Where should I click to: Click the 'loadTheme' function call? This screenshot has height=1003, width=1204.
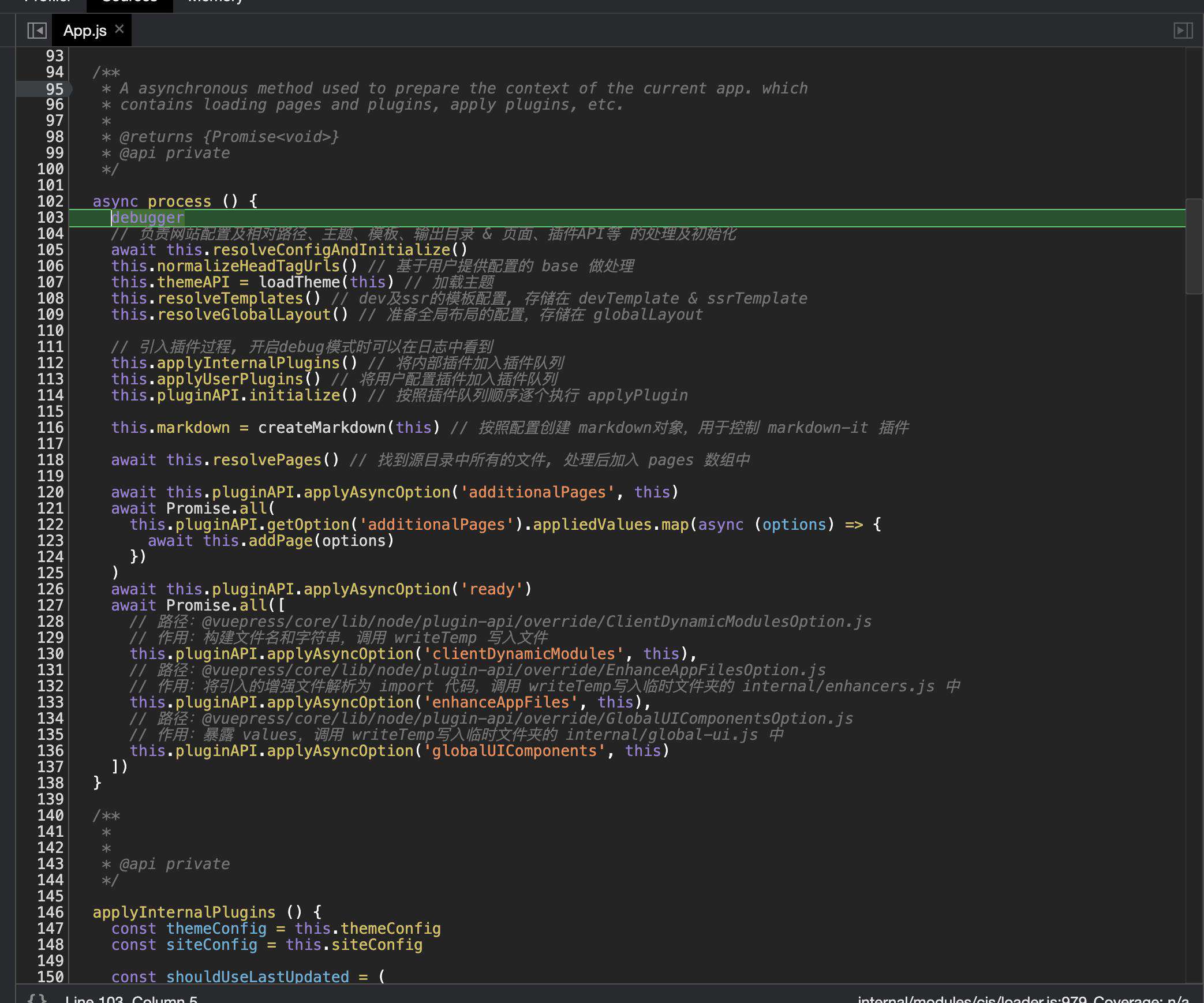point(300,282)
